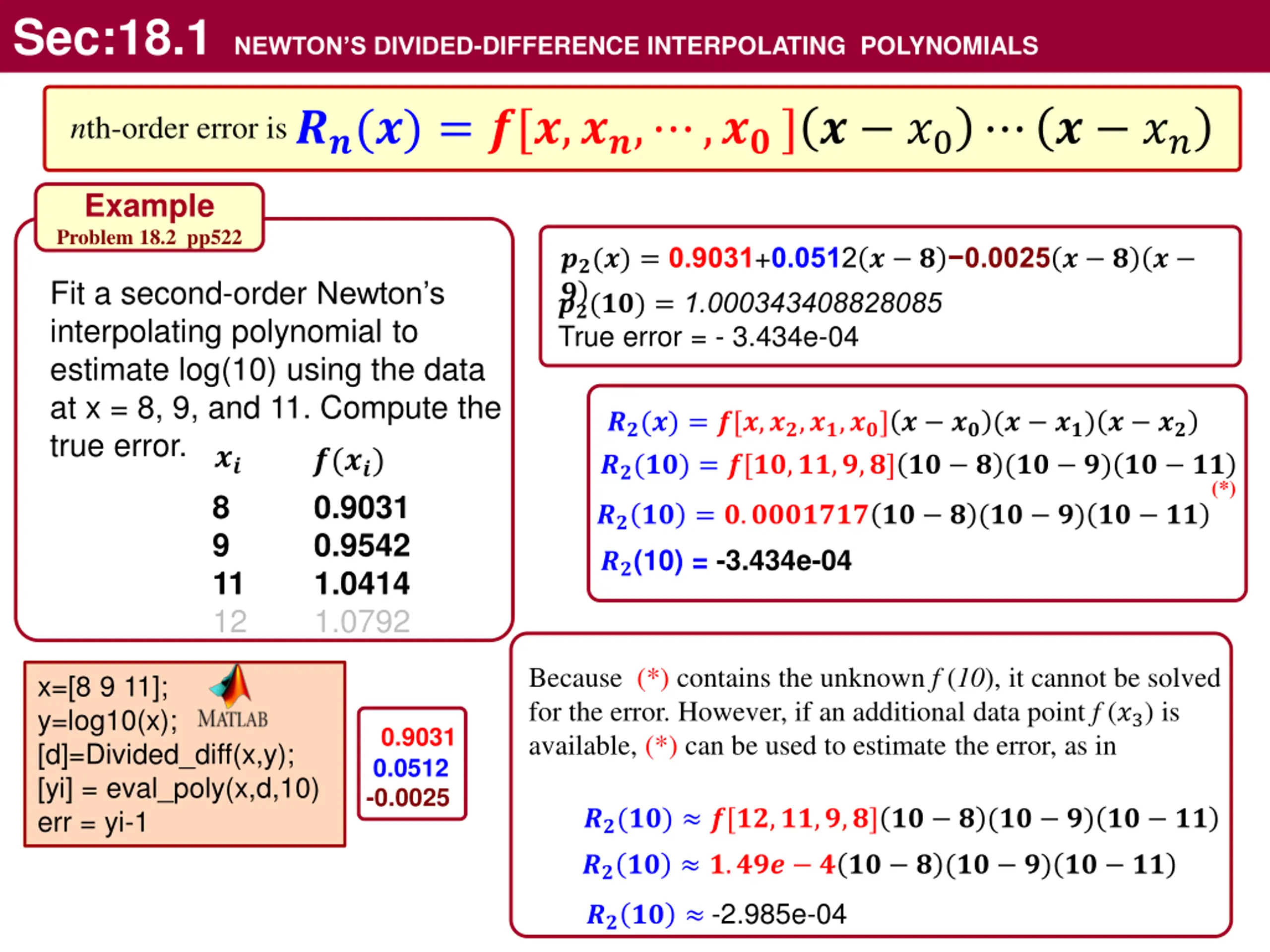1270x952 pixels.
Task: Click the red 0.9031 in the coefficients box
Action: coord(418,738)
